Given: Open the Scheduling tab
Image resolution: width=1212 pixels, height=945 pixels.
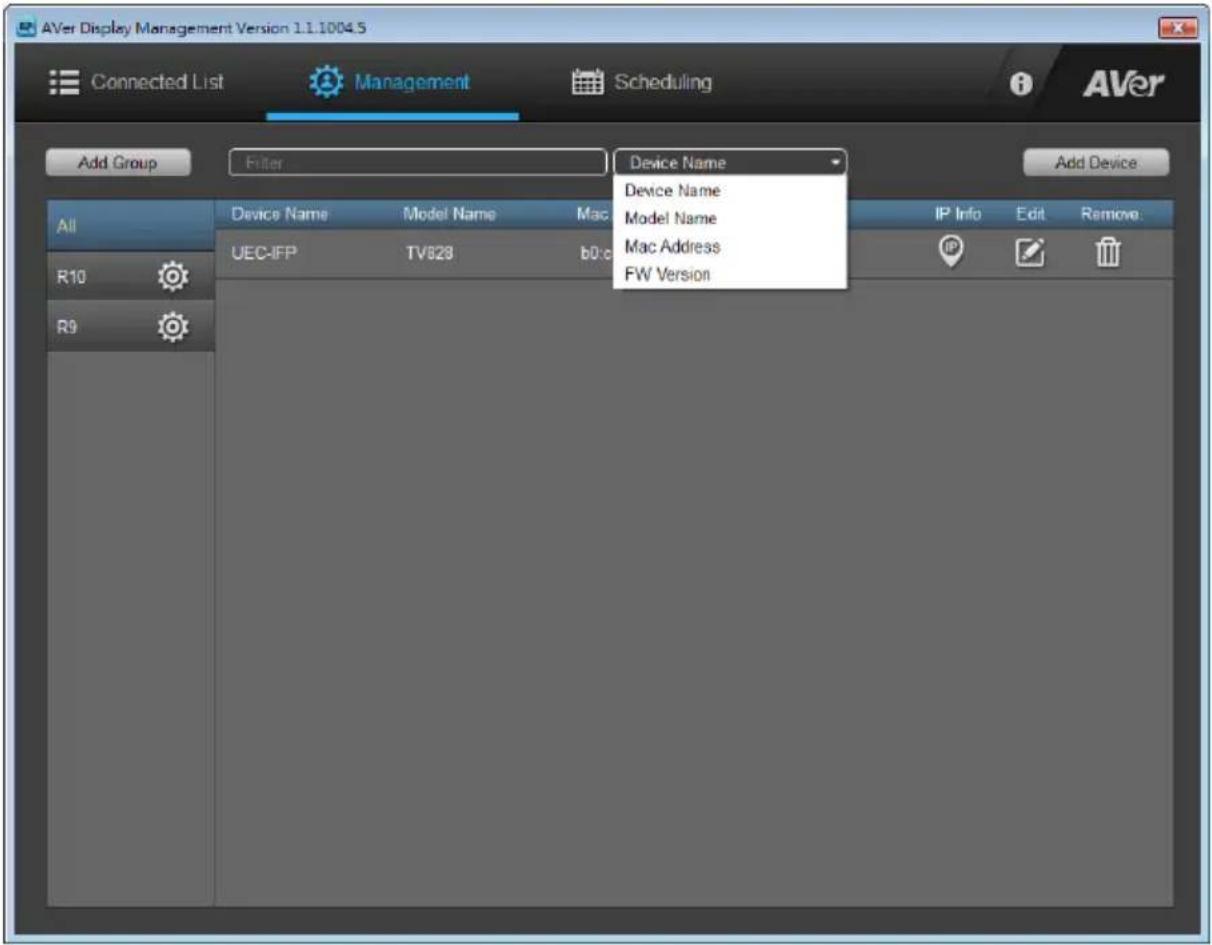Looking at the screenshot, I should 641,82.
